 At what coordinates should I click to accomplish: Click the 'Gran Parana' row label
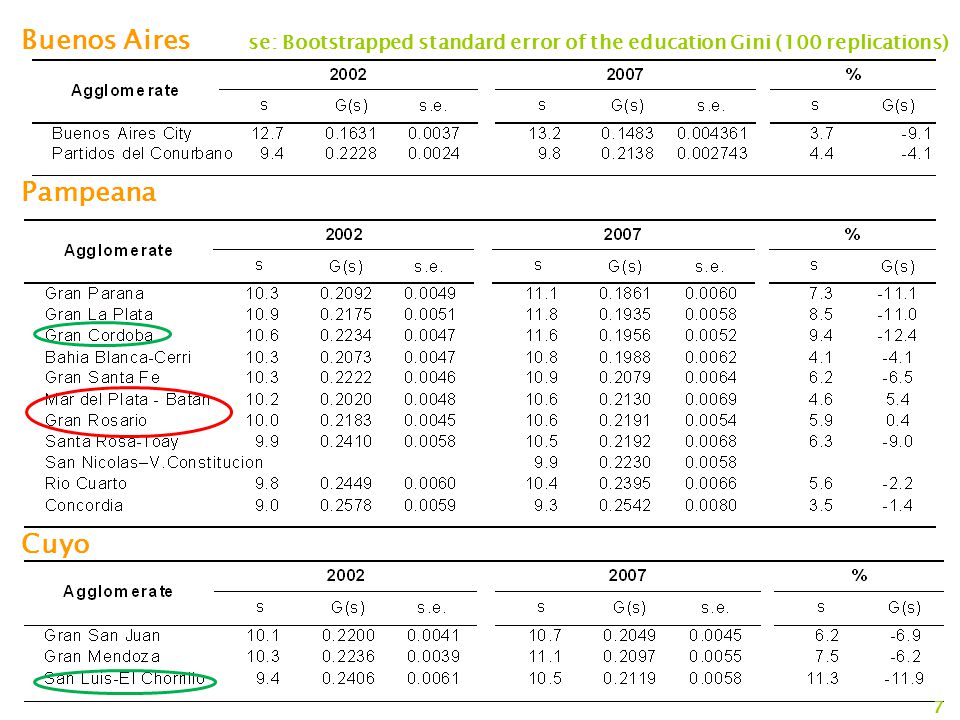pyautogui.click(x=94, y=293)
